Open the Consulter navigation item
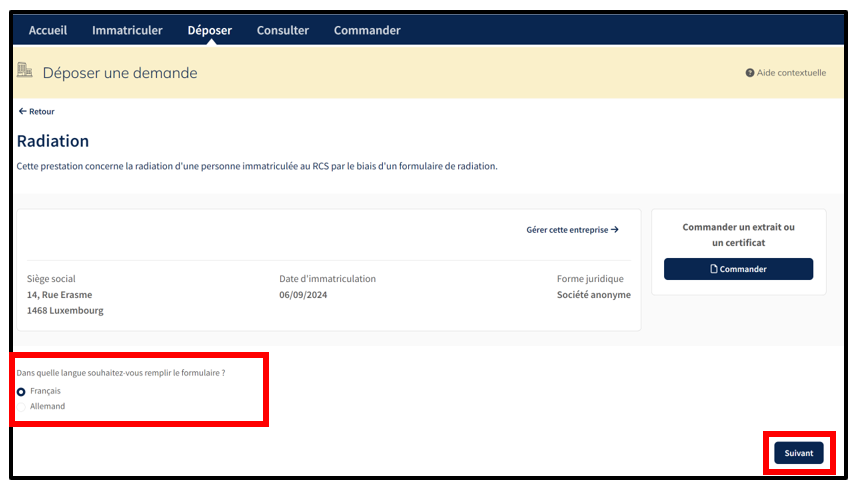 tap(283, 30)
